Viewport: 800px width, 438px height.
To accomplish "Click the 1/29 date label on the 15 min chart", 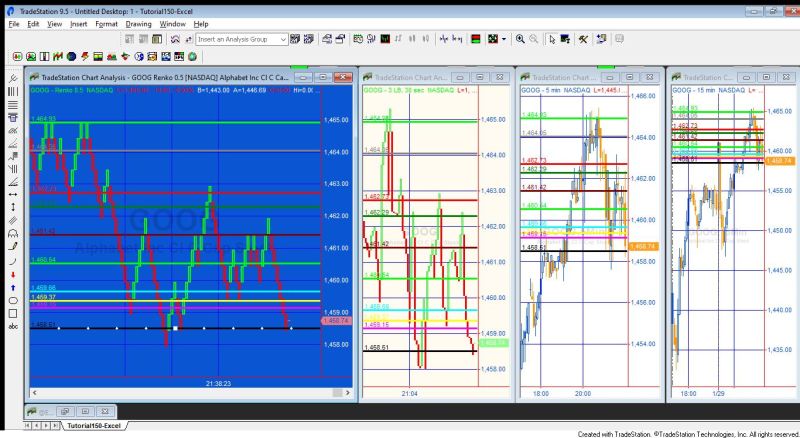I will pos(718,394).
